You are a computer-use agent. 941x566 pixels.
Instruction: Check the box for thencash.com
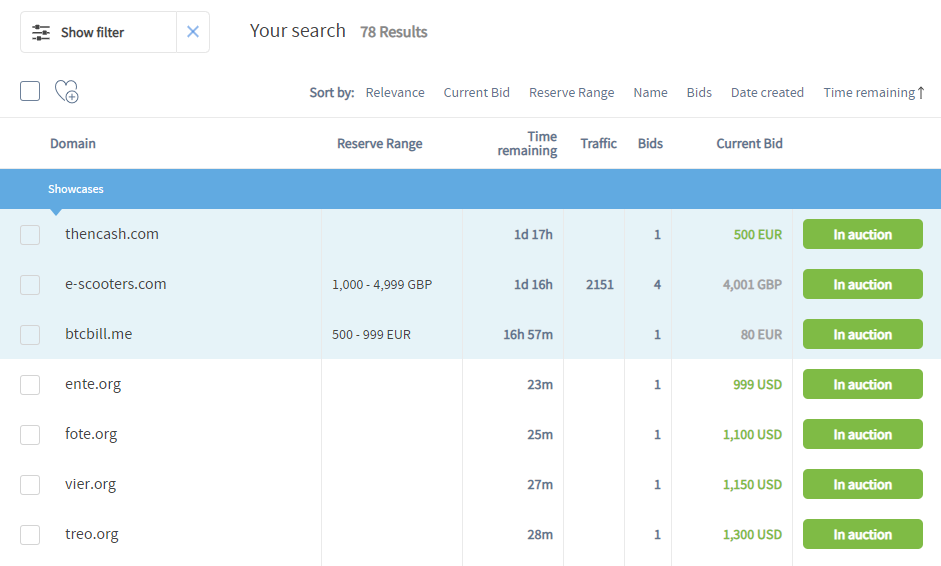coord(30,235)
